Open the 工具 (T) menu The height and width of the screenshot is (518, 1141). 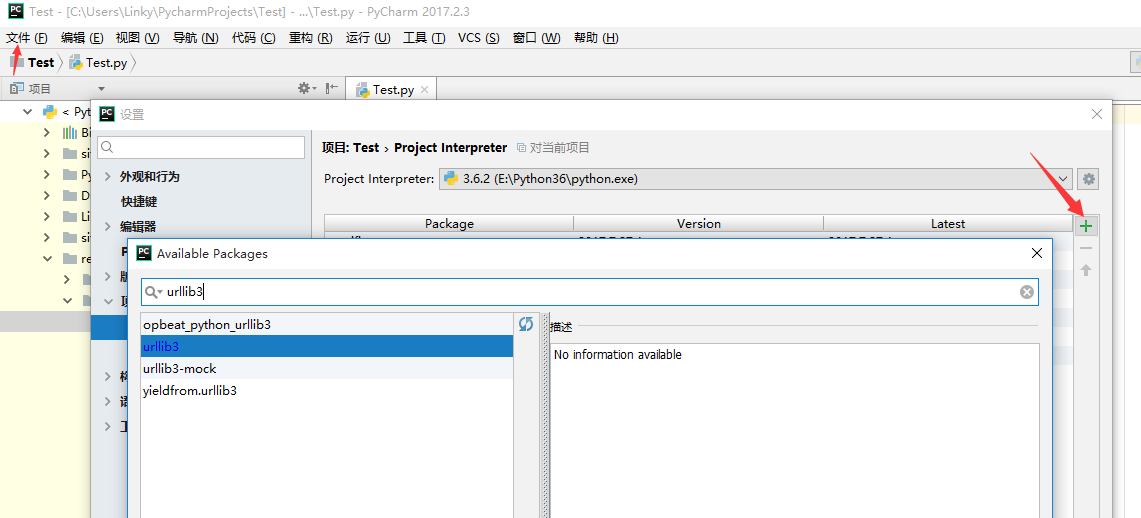pyautogui.click(x=424, y=38)
